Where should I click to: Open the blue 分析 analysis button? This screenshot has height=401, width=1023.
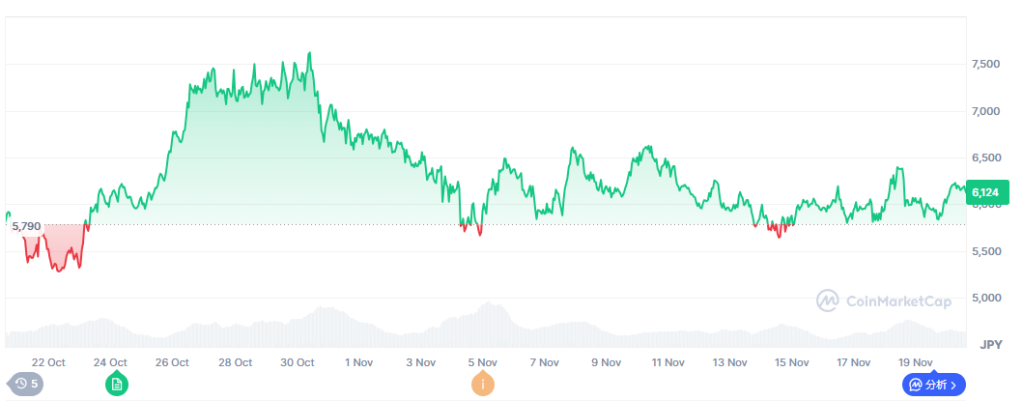[x=931, y=384]
